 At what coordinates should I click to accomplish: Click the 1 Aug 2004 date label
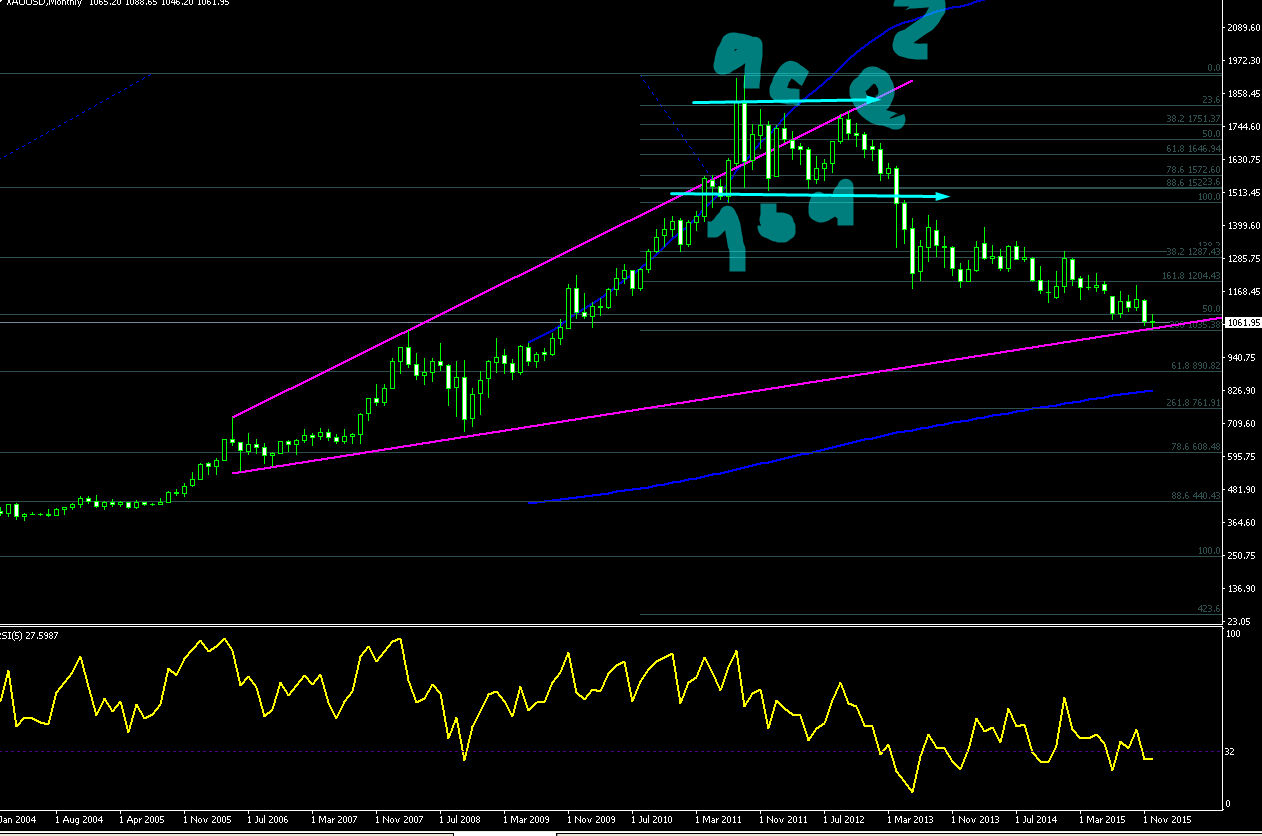tap(80, 819)
